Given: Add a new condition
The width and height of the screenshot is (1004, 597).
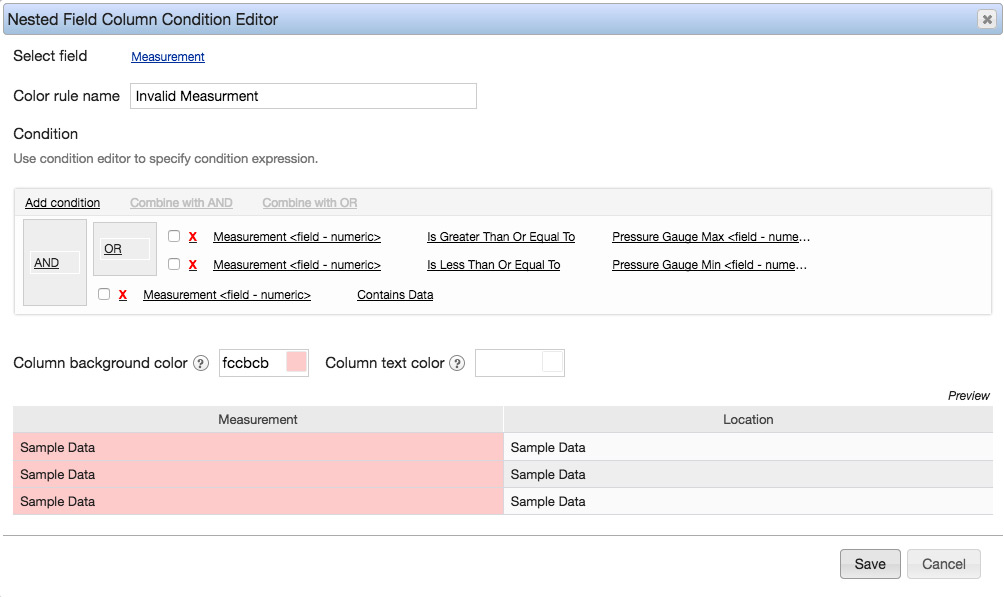Looking at the screenshot, I should tap(62, 202).
